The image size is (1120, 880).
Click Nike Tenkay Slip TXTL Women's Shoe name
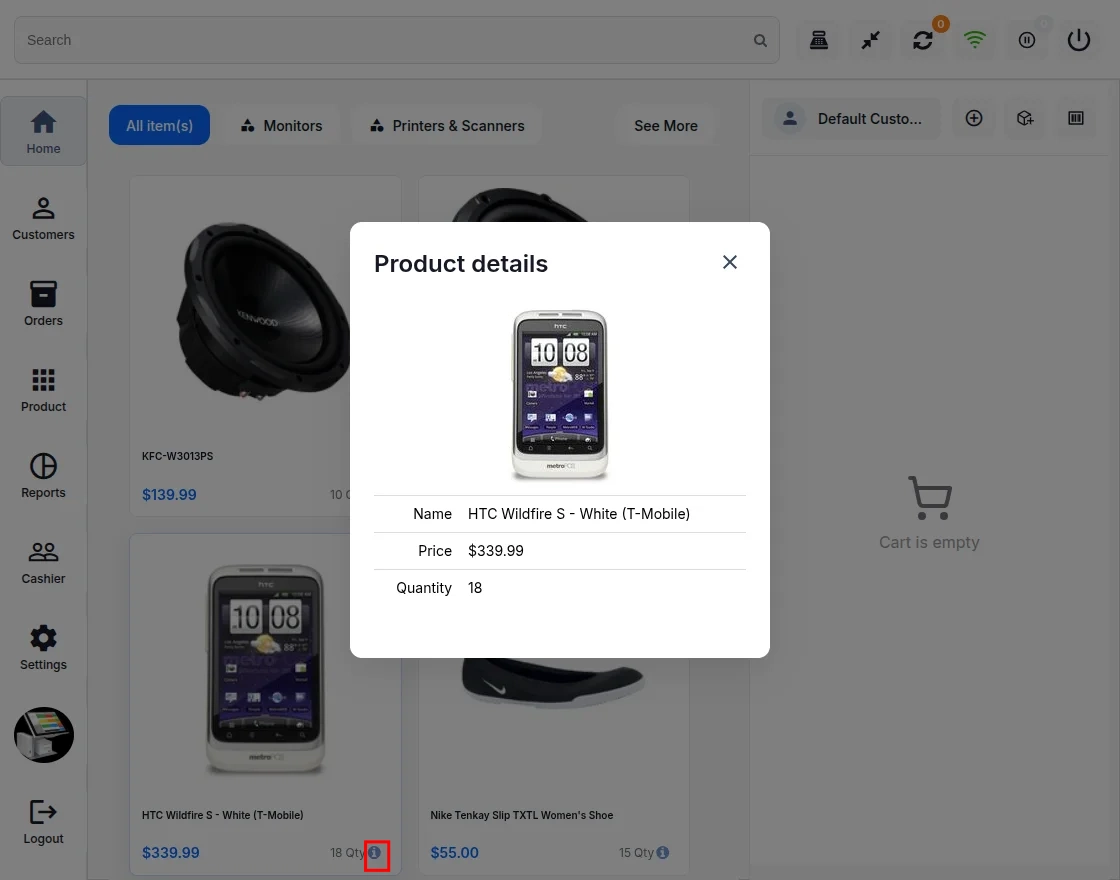521,815
